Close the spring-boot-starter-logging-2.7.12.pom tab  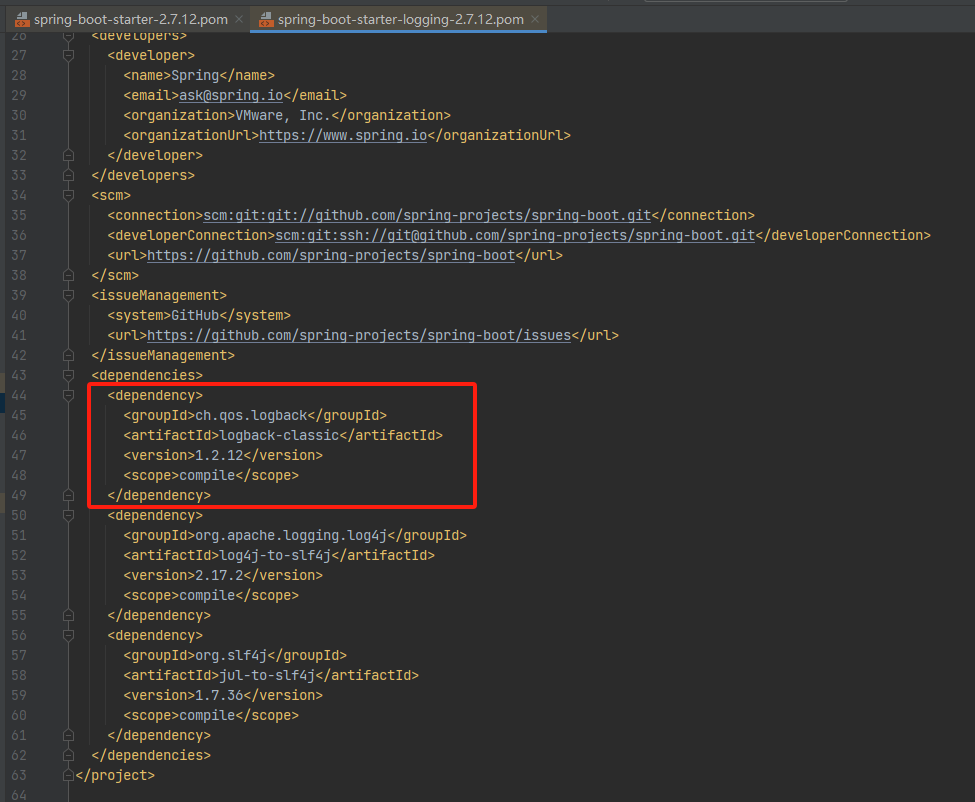(x=535, y=19)
